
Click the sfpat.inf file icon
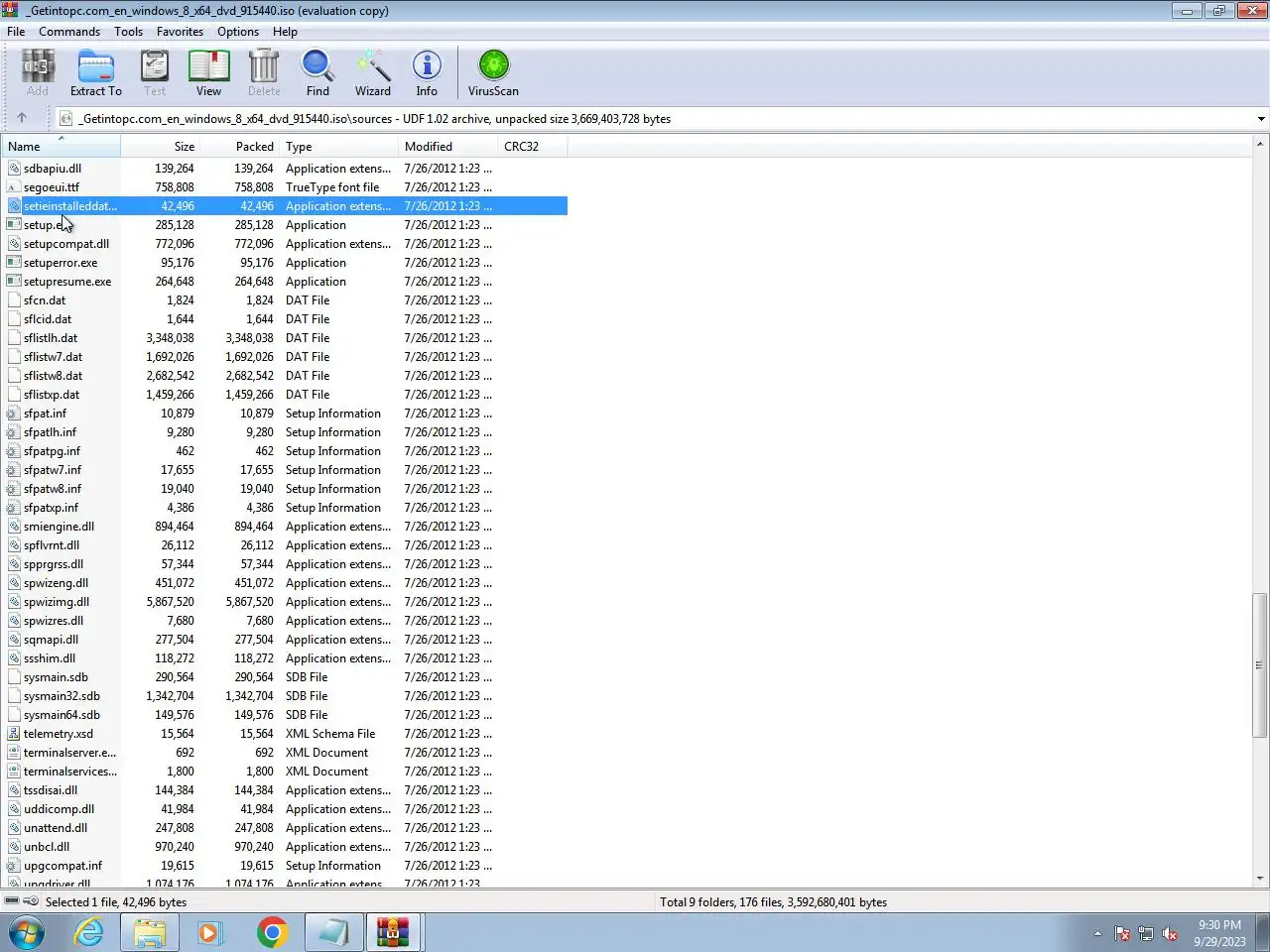[x=14, y=414]
